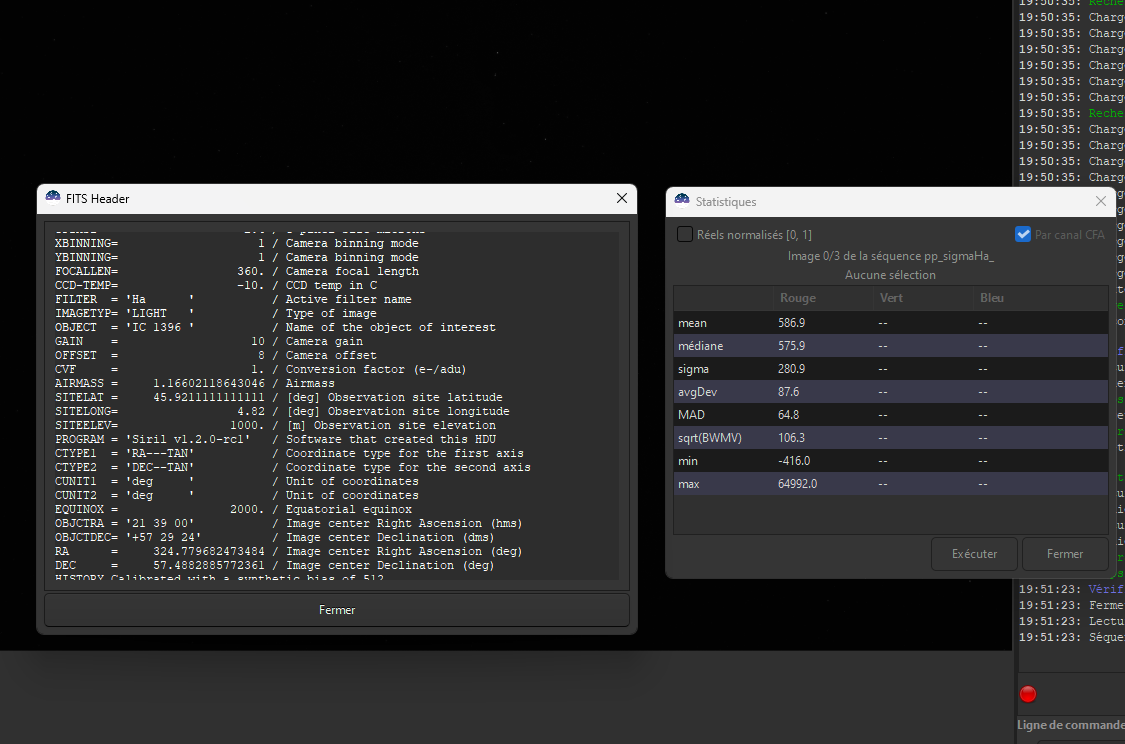1125x744 pixels.
Task: Click the Aucune sélection label
Action: (890, 275)
